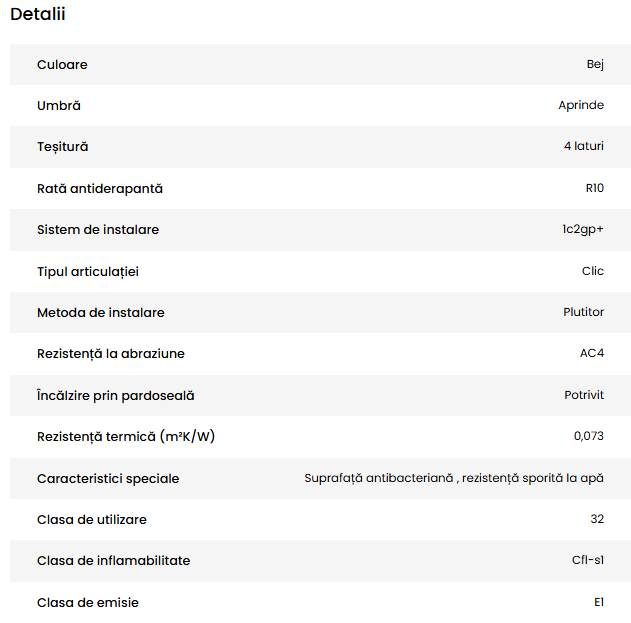631x623 pixels.
Task: Select the Bej color value
Action: point(595,65)
